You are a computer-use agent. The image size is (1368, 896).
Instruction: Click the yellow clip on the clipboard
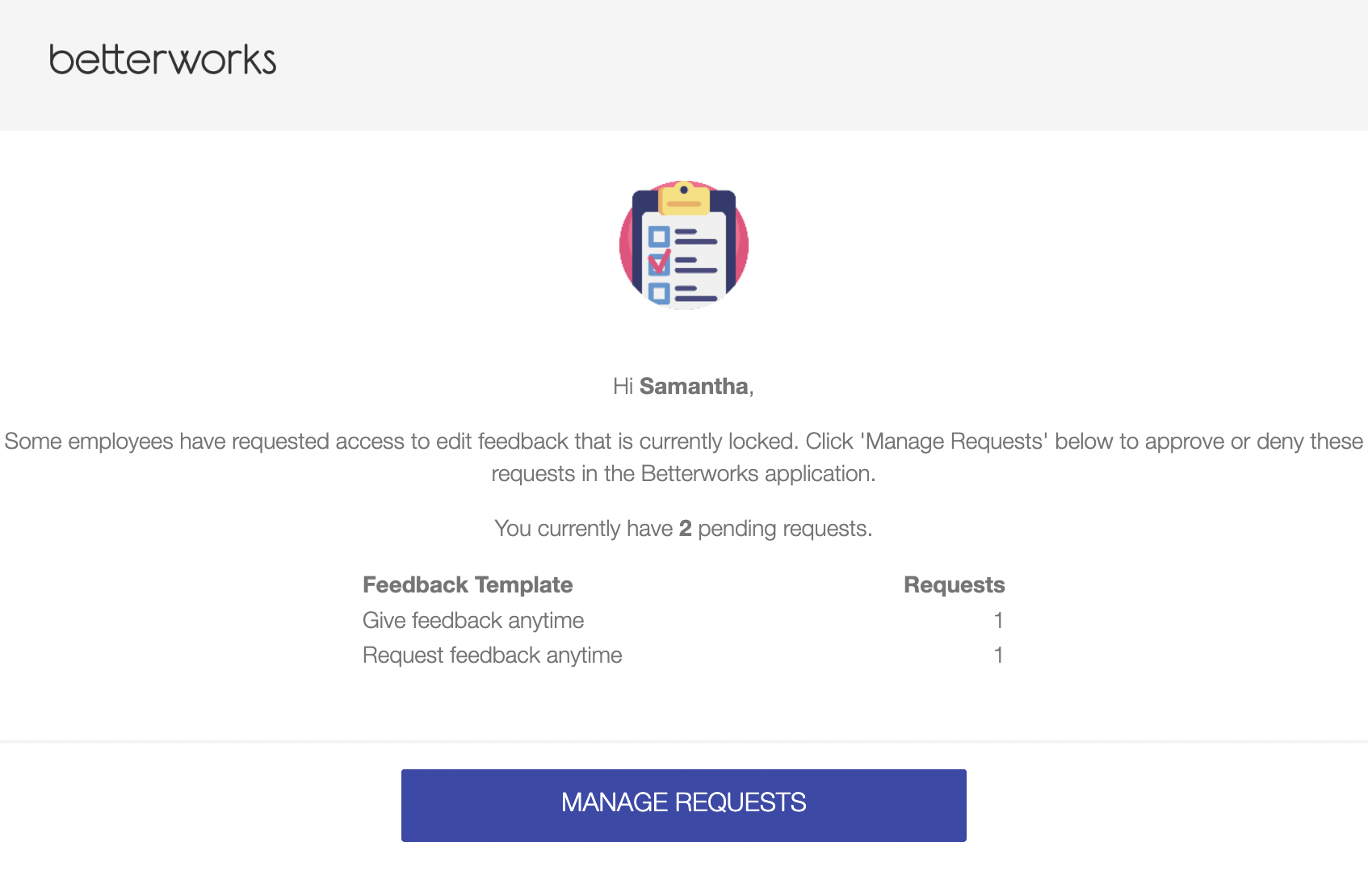pyautogui.click(x=684, y=198)
